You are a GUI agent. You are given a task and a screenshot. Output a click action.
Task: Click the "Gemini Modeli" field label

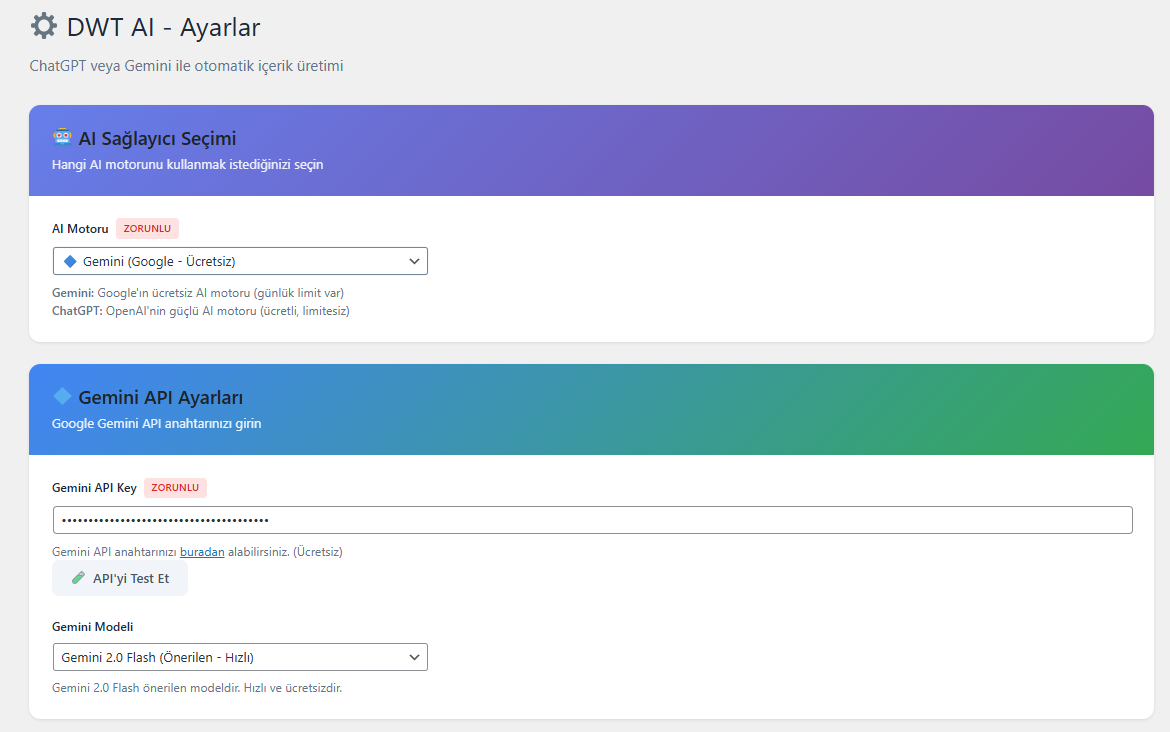[x=92, y=627]
